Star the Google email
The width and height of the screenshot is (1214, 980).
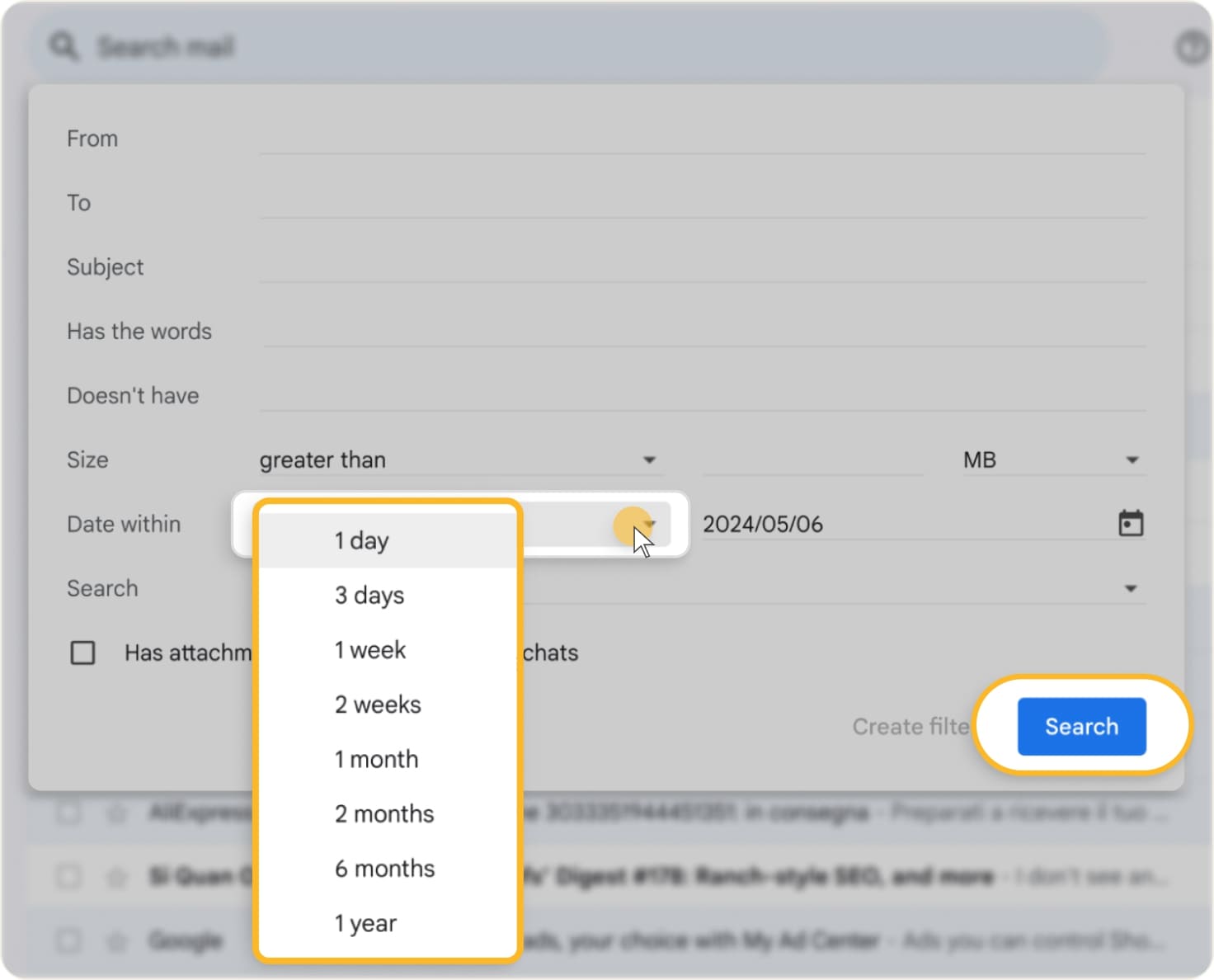(x=115, y=940)
